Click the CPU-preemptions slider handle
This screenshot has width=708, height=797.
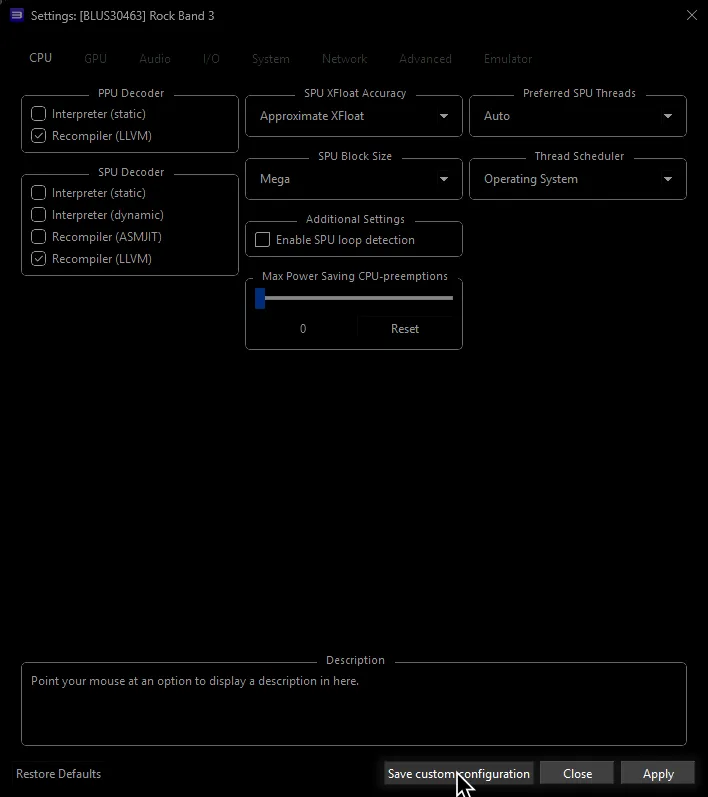tap(260, 298)
